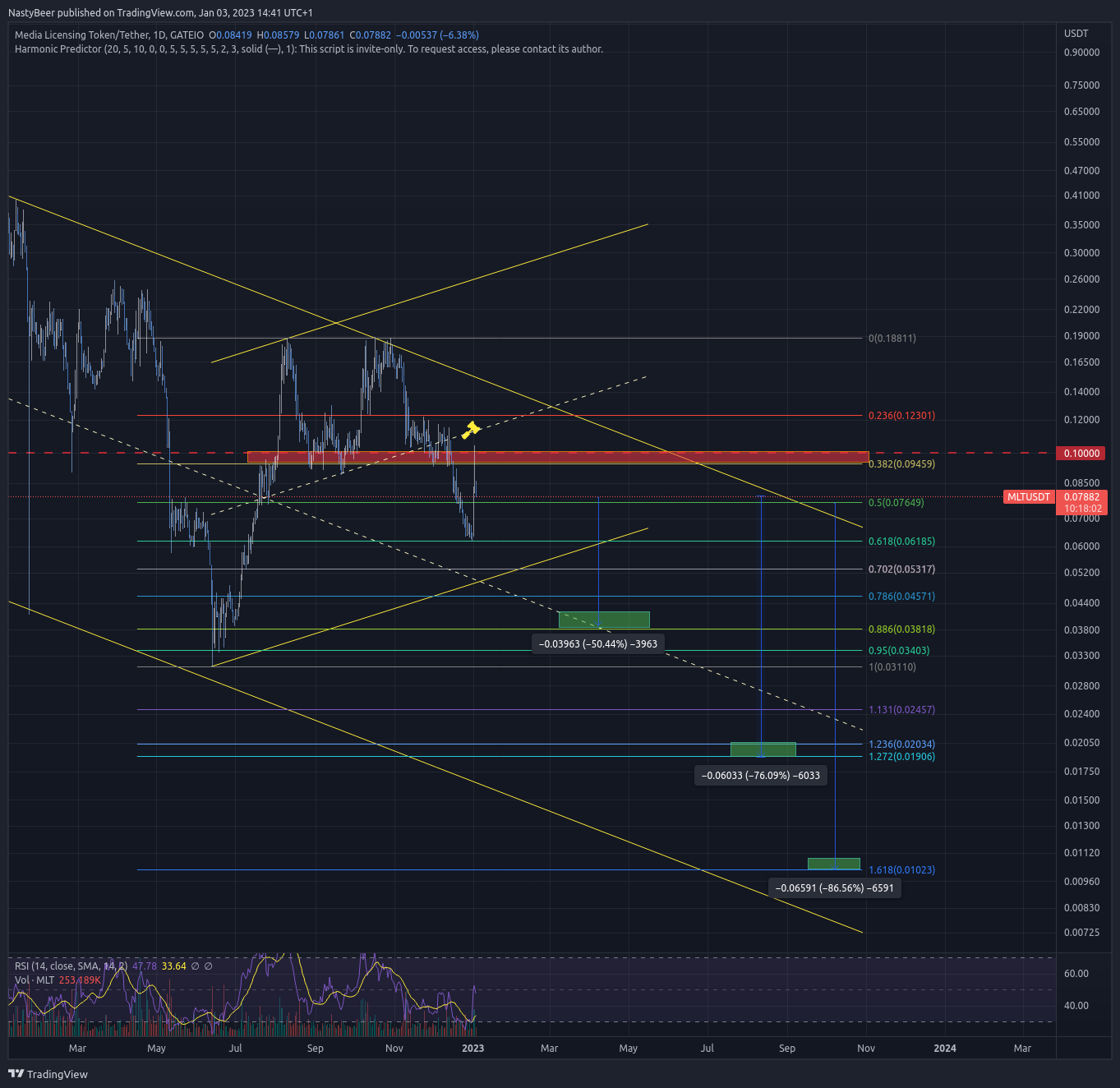1120x1088 pixels.
Task: Select the yellow hammer icon on the chart
Action: tap(471, 429)
